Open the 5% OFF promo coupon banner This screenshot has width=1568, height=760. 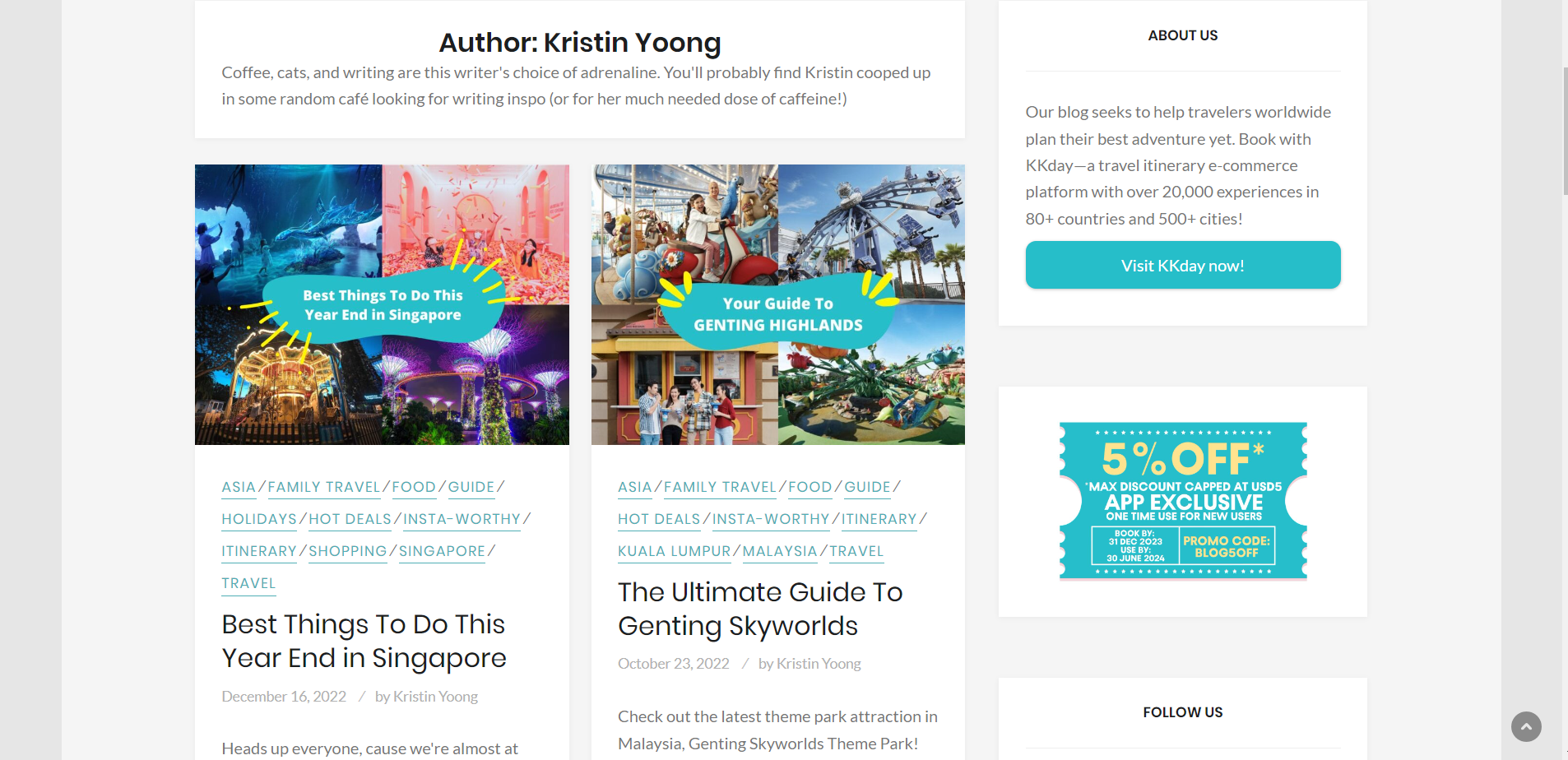pyautogui.click(x=1182, y=501)
